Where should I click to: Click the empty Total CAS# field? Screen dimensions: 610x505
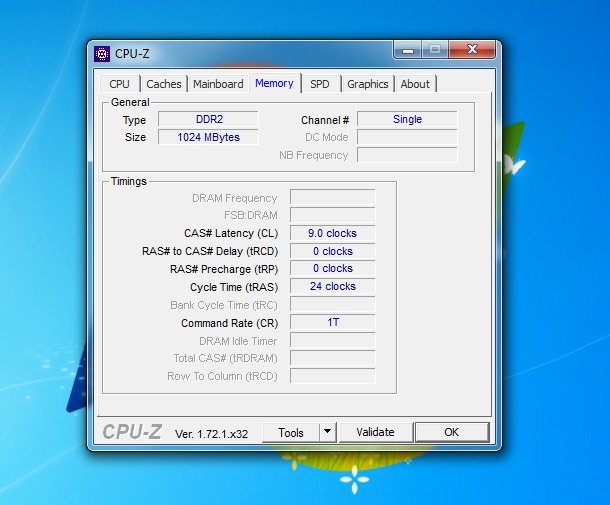point(333,358)
